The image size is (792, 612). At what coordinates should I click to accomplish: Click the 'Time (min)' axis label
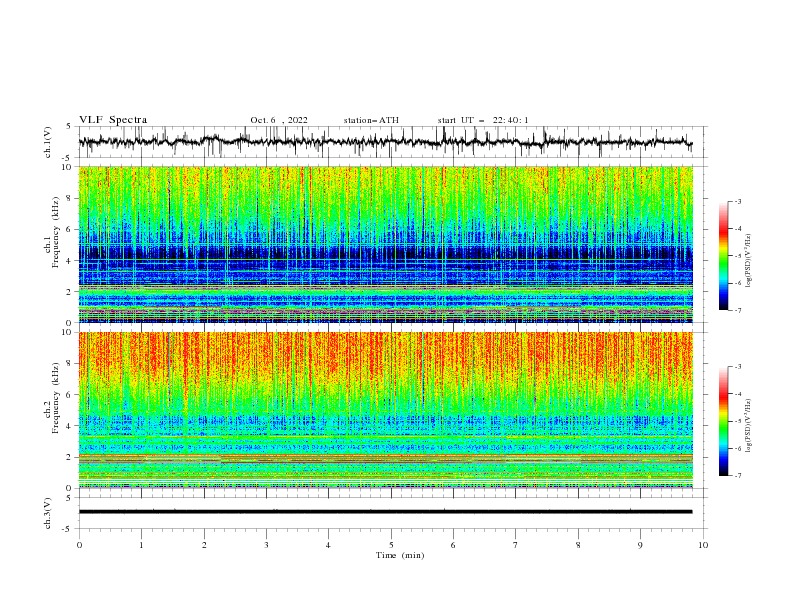(x=400, y=555)
